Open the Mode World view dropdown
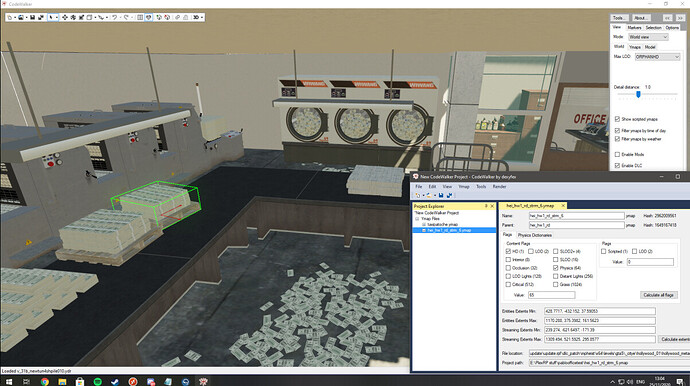Viewport: 690px width, 386px height. (648, 37)
